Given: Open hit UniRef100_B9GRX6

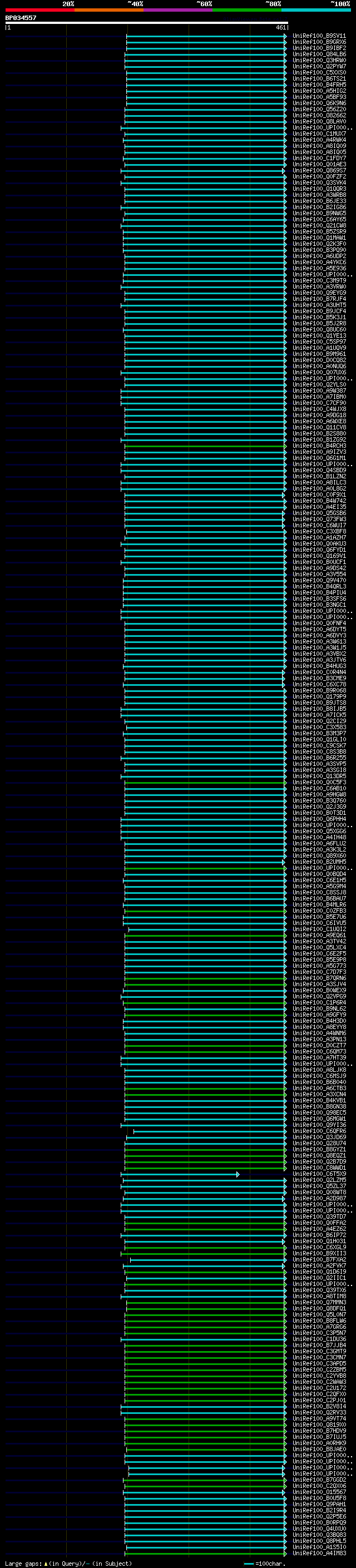Looking at the screenshot, I should 319,42.
